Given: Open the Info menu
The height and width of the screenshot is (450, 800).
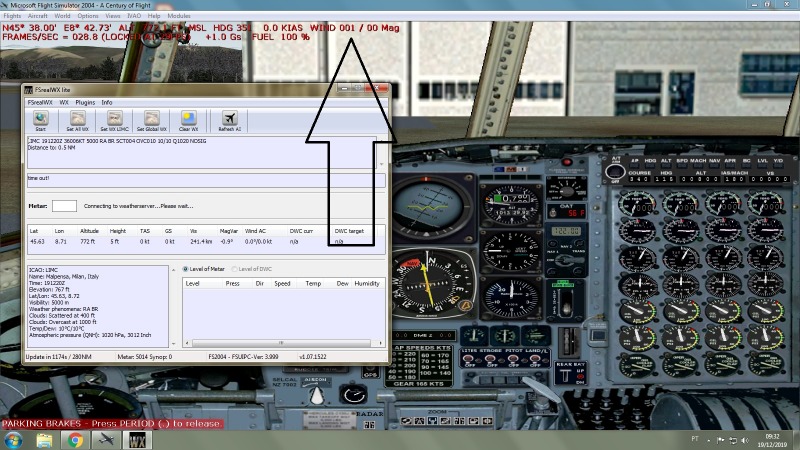Looking at the screenshot, I should 107,103.
